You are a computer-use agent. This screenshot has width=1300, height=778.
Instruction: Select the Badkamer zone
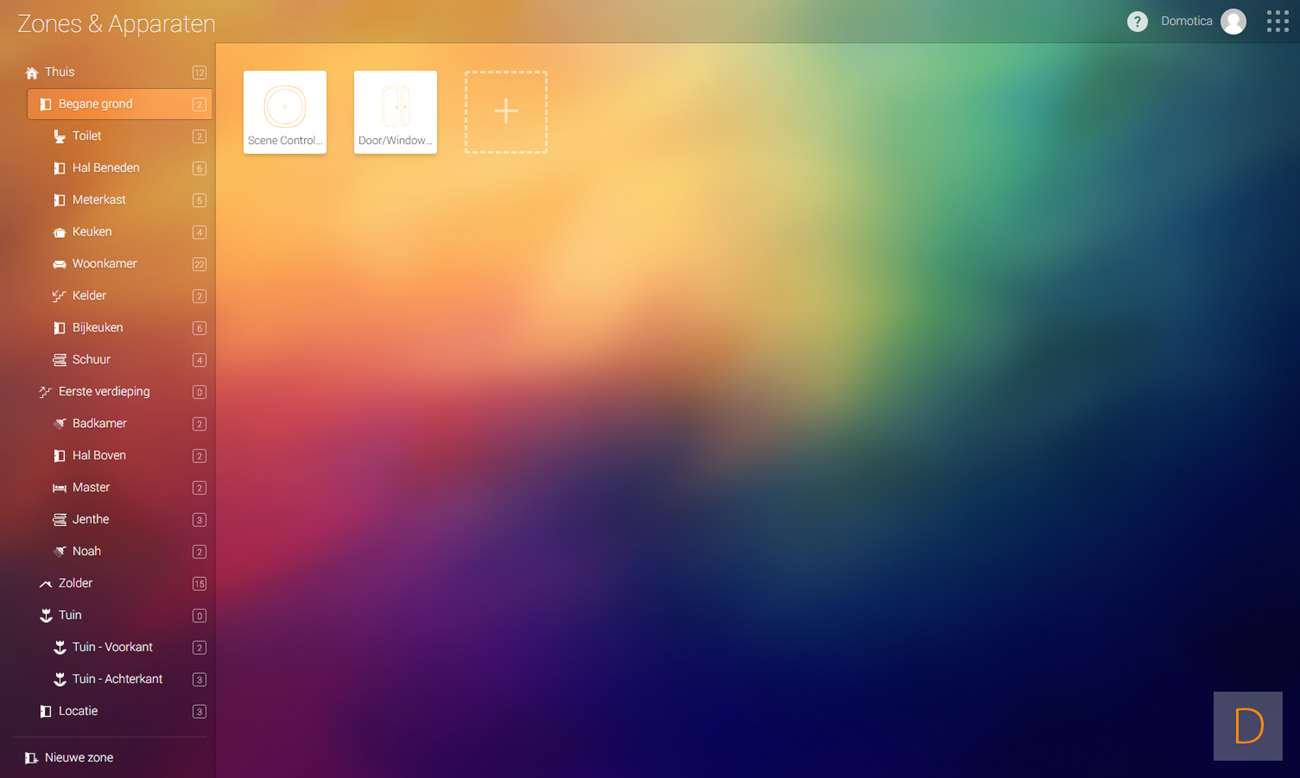click(99, 424)
